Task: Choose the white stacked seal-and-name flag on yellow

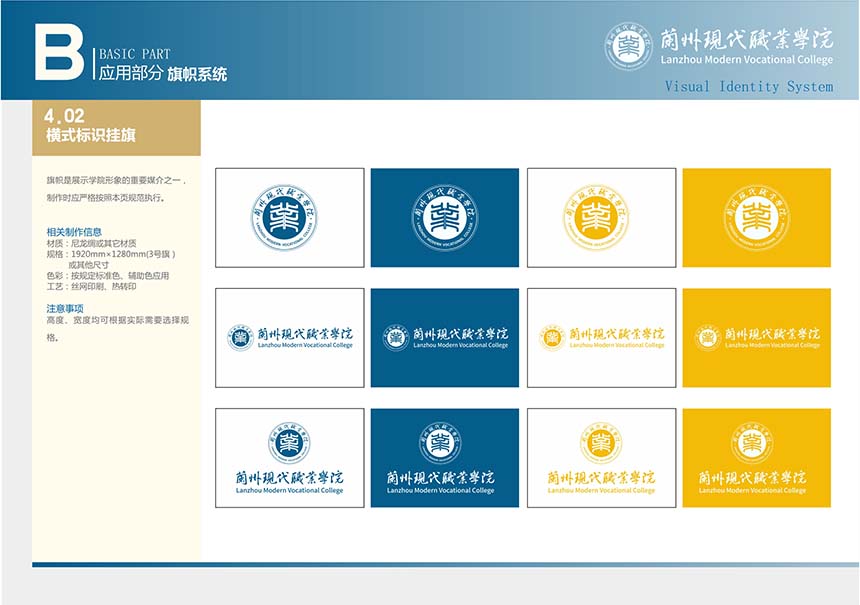Action: tap(756, 458)
